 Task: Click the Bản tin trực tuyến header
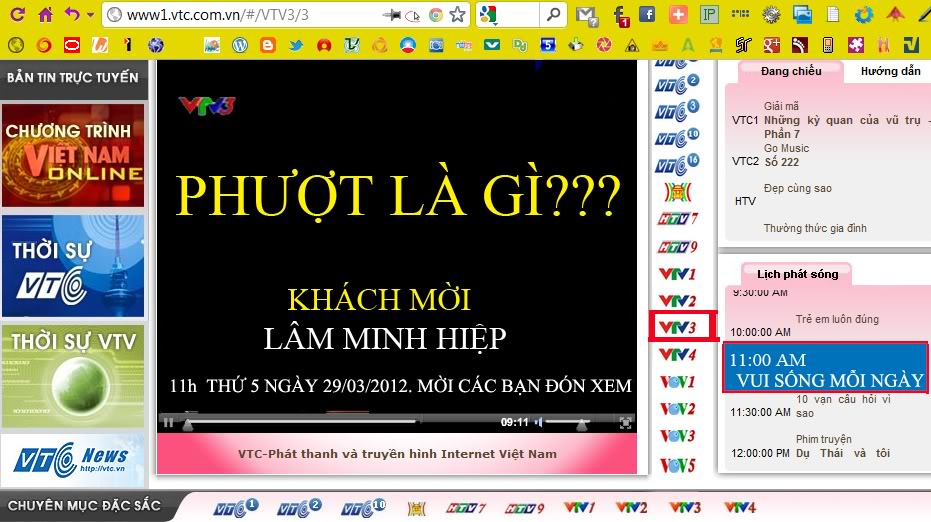(x=73, y=77)
